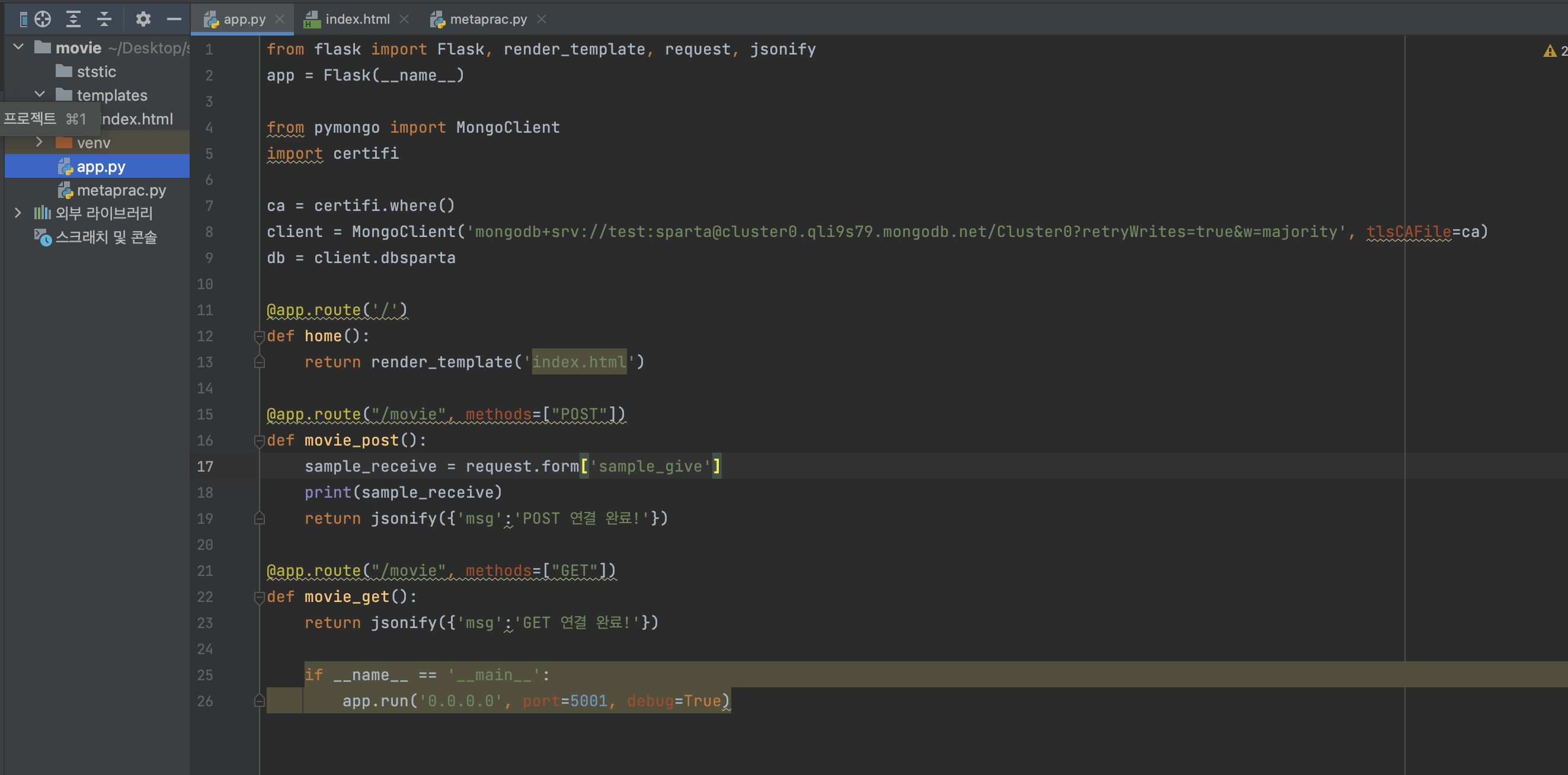
Task: Click 'GET 연결 완료!' string on line 23
Action: (x=577, y=623)
